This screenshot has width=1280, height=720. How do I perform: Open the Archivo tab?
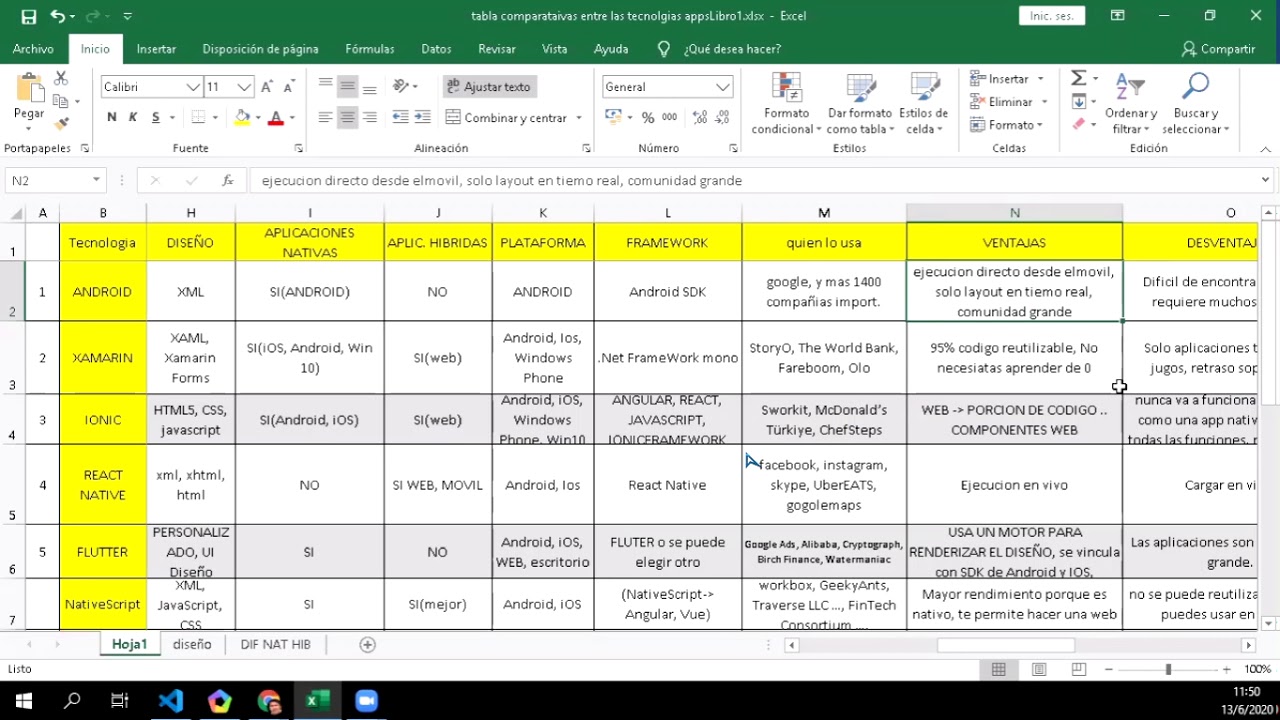pyautogui.click(x=33, y=49)
